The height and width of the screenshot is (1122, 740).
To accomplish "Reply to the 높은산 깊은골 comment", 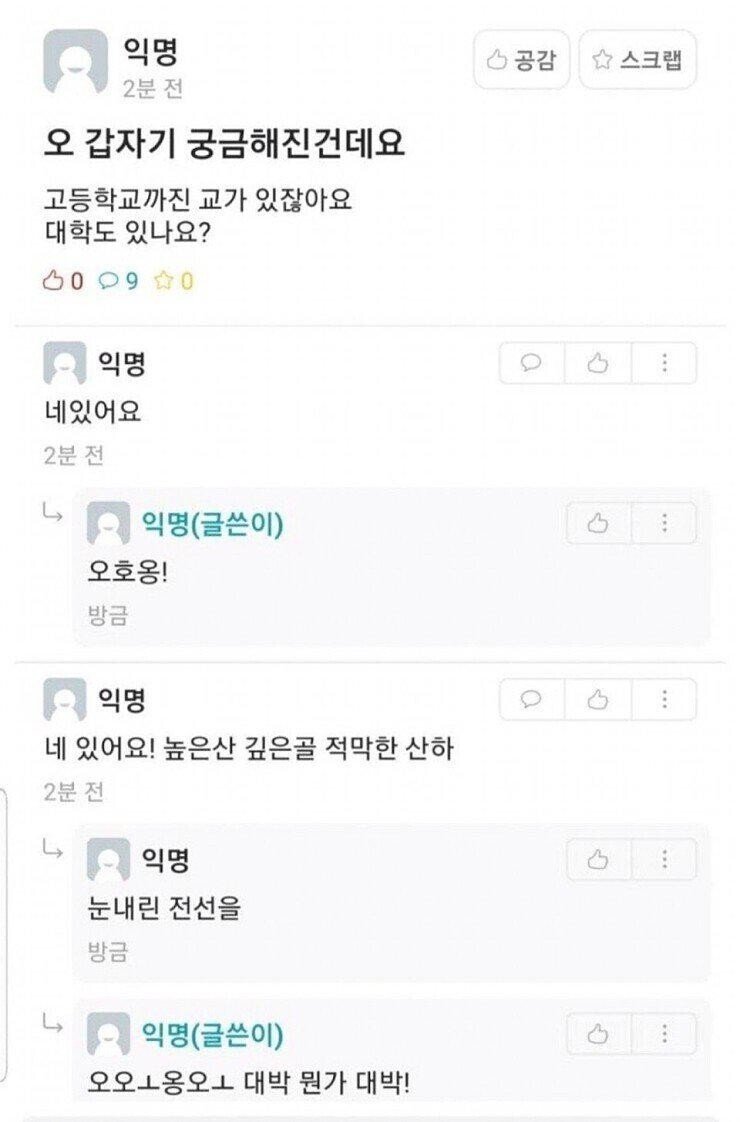I will tap(531, 699).
